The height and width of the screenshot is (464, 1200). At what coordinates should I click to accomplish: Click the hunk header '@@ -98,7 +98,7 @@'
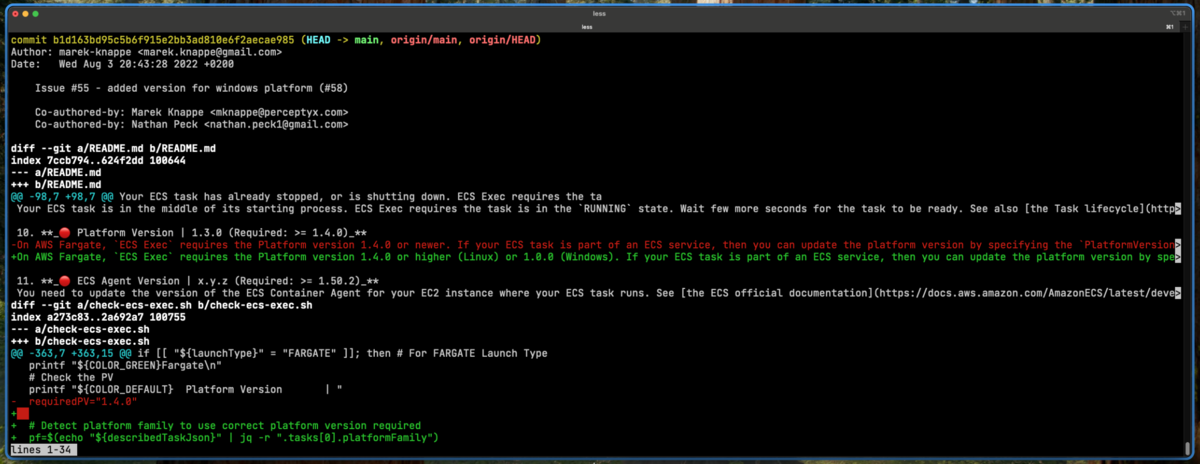(x=62, y=196)
